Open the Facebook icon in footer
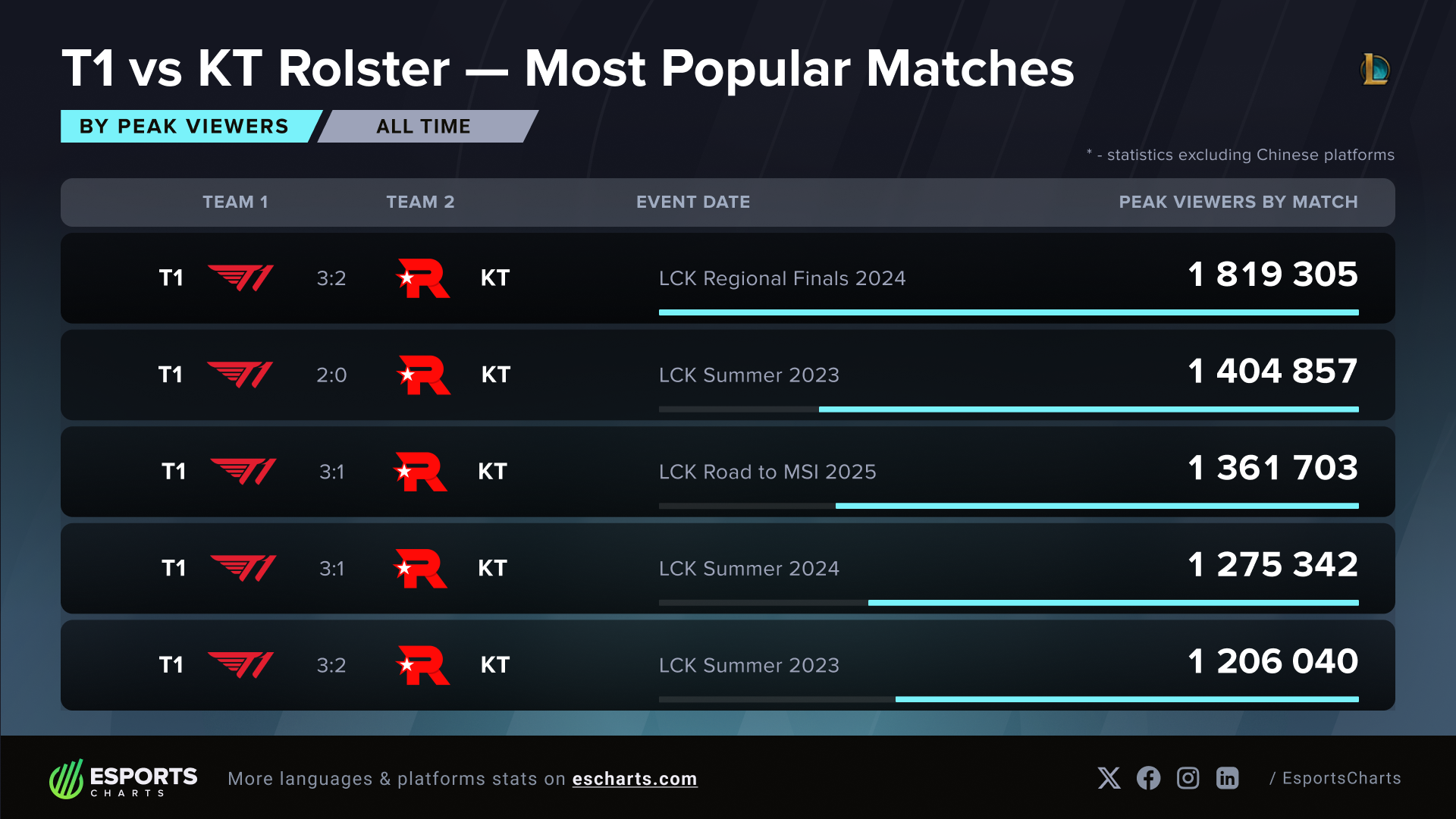Image resolution: width=1456 pixels, height=819 pixels. pos(1148,778)
